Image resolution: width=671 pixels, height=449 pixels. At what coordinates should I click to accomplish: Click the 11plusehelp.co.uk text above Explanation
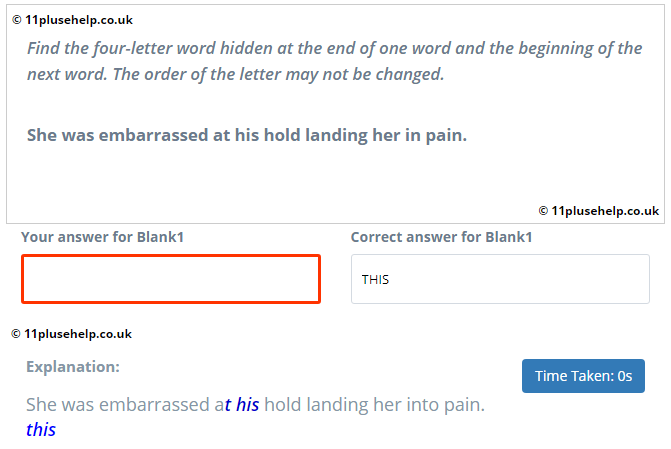pos(71,334)
